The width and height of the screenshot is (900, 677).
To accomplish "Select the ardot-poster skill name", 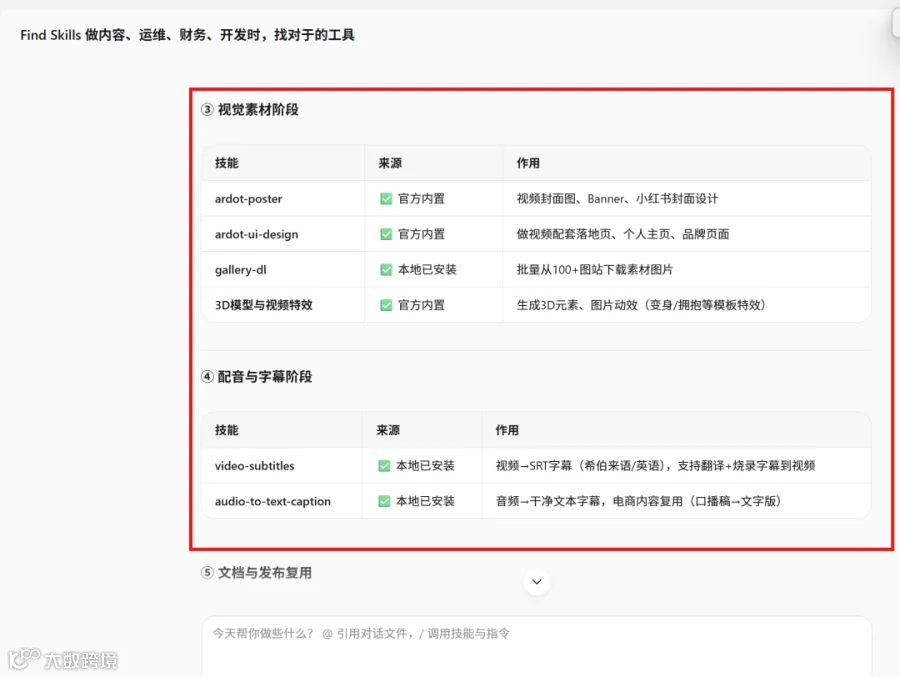I will (249, 199).
